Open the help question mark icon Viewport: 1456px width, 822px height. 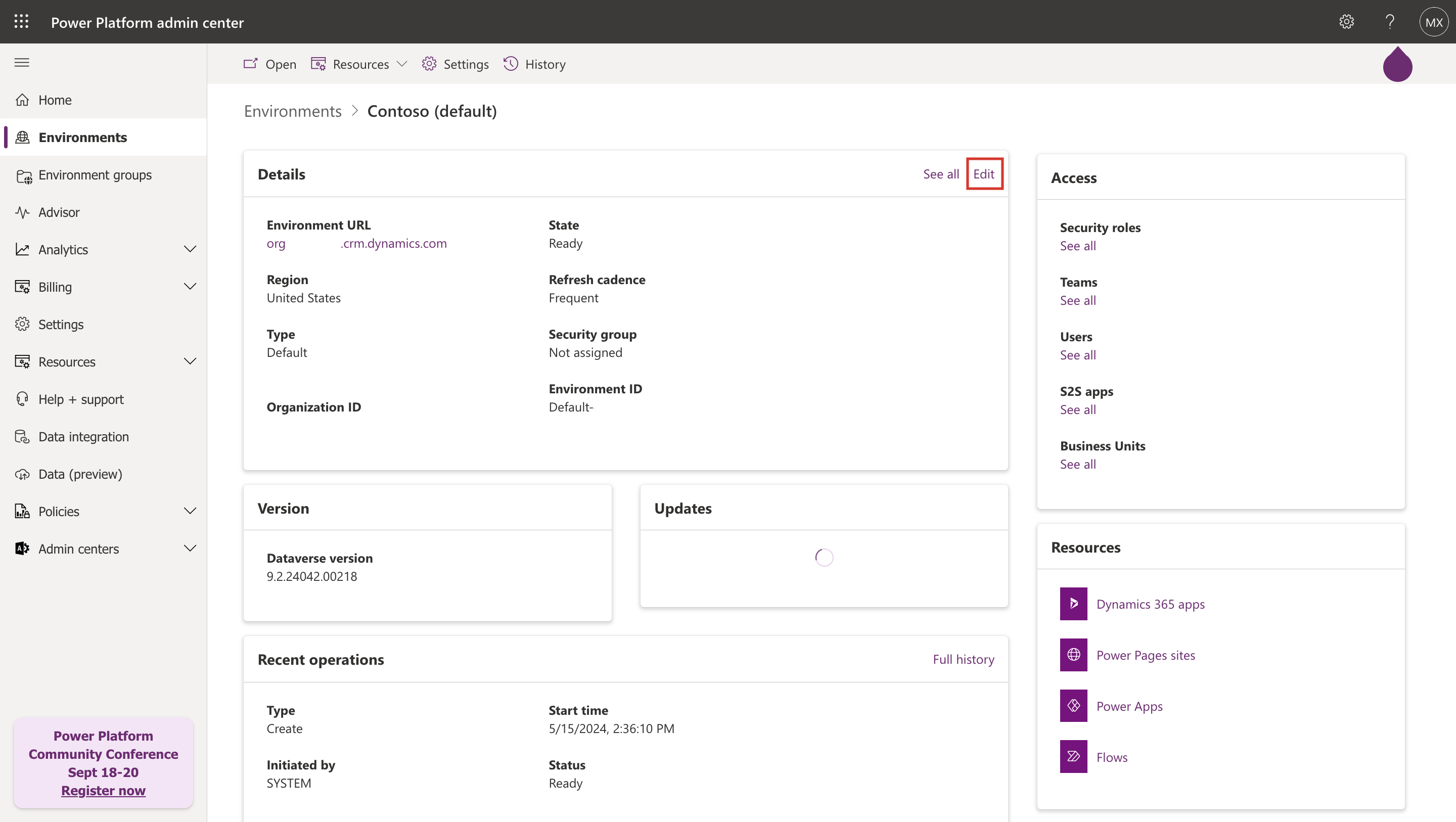coord(1390,21)
